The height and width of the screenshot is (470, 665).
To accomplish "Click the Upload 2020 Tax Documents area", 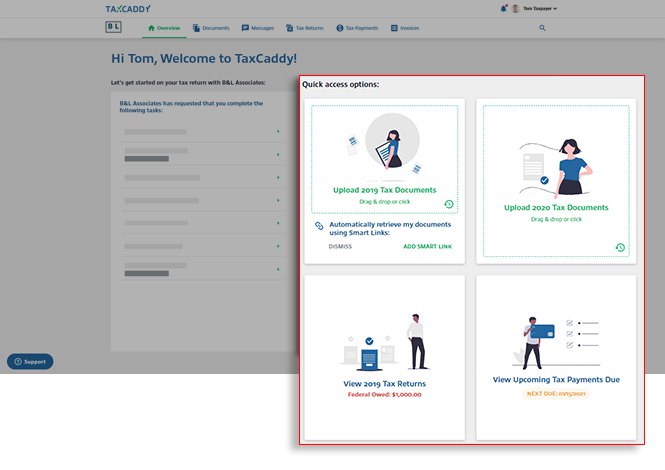I will 556,181.
